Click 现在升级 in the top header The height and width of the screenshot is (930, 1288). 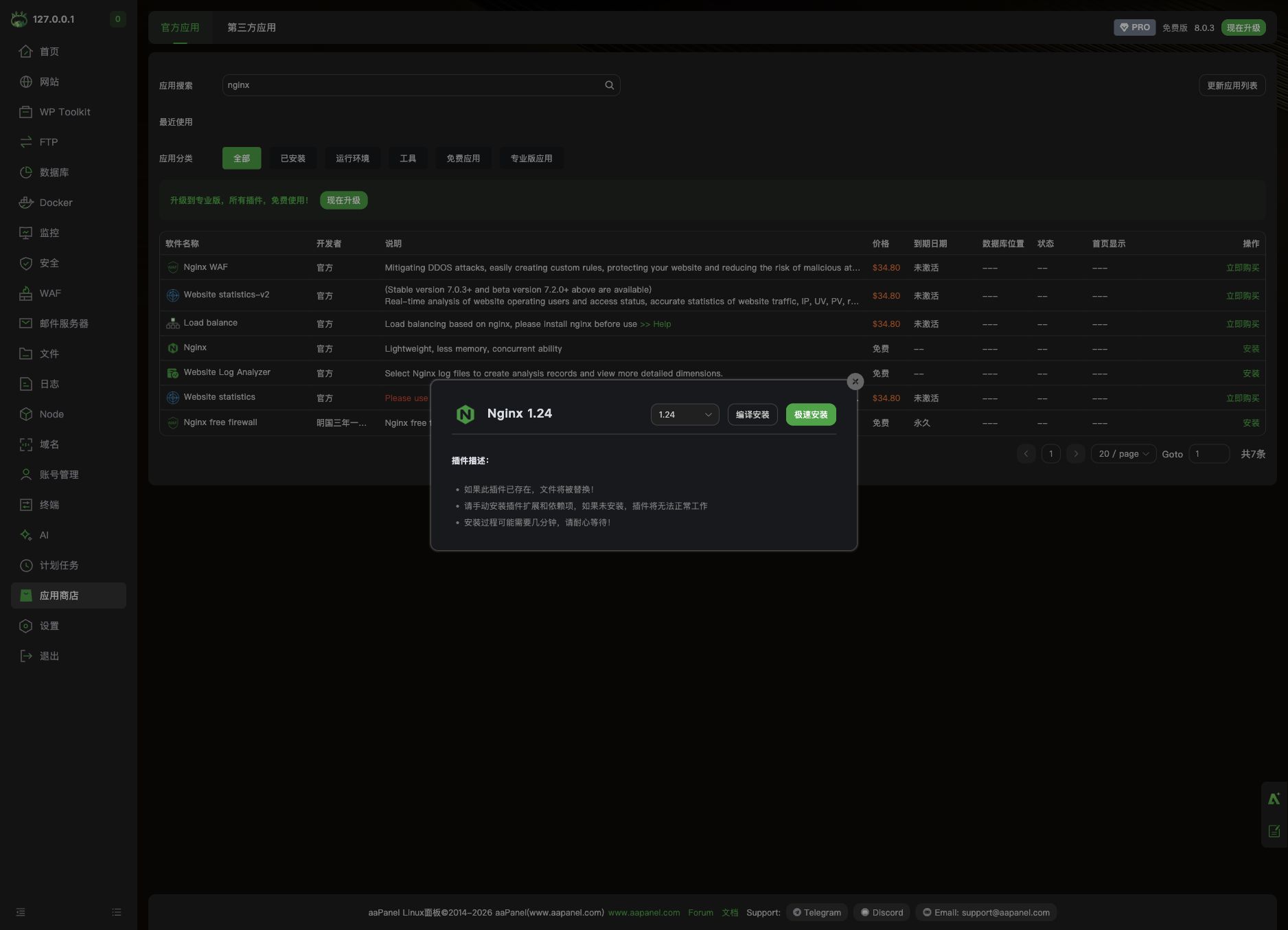pos(1243,27)
